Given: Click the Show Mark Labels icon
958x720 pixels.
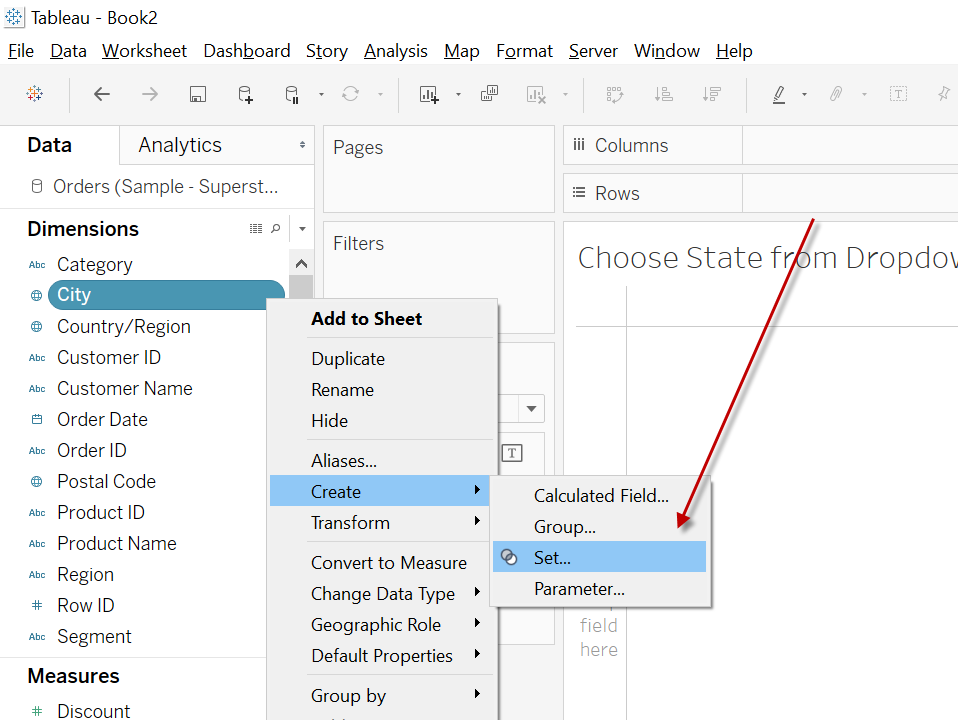Looking at the screenshot, I should (898, 94).
